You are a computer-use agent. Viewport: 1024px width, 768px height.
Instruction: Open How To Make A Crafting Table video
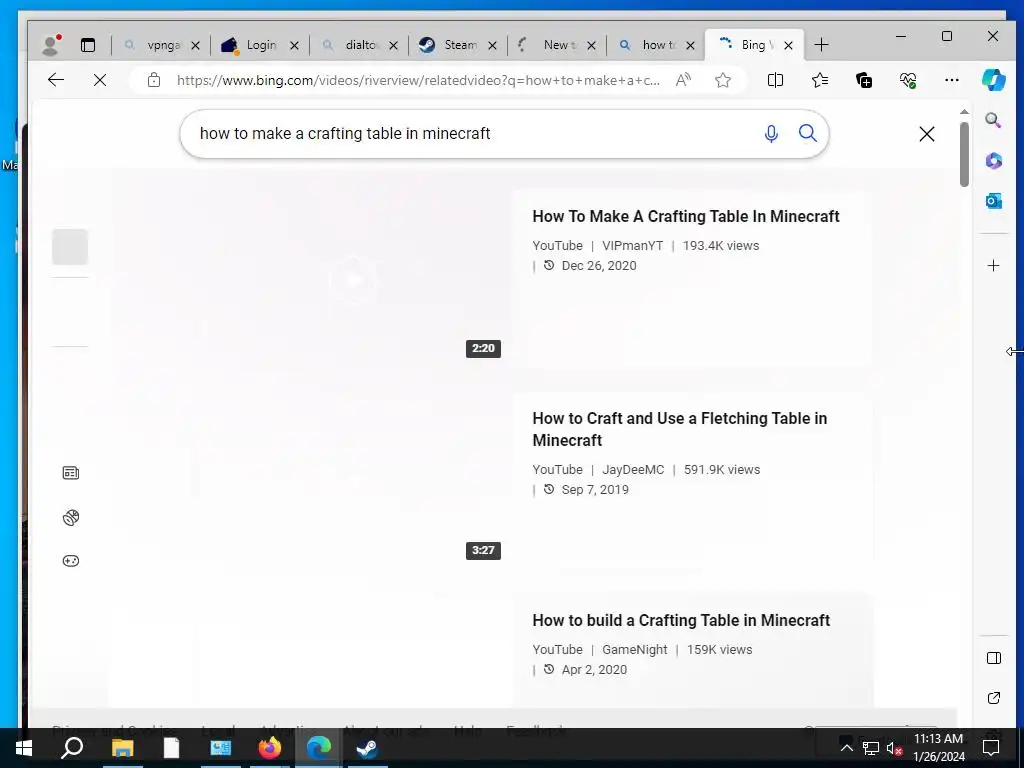pos(686,216)
